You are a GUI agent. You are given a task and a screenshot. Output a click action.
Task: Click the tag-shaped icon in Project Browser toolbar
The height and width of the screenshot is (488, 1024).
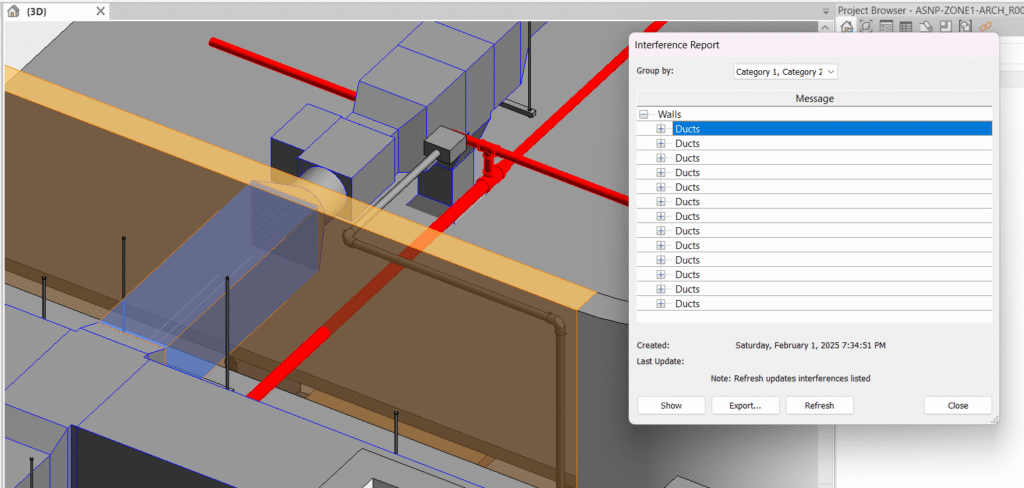point(924,27)
